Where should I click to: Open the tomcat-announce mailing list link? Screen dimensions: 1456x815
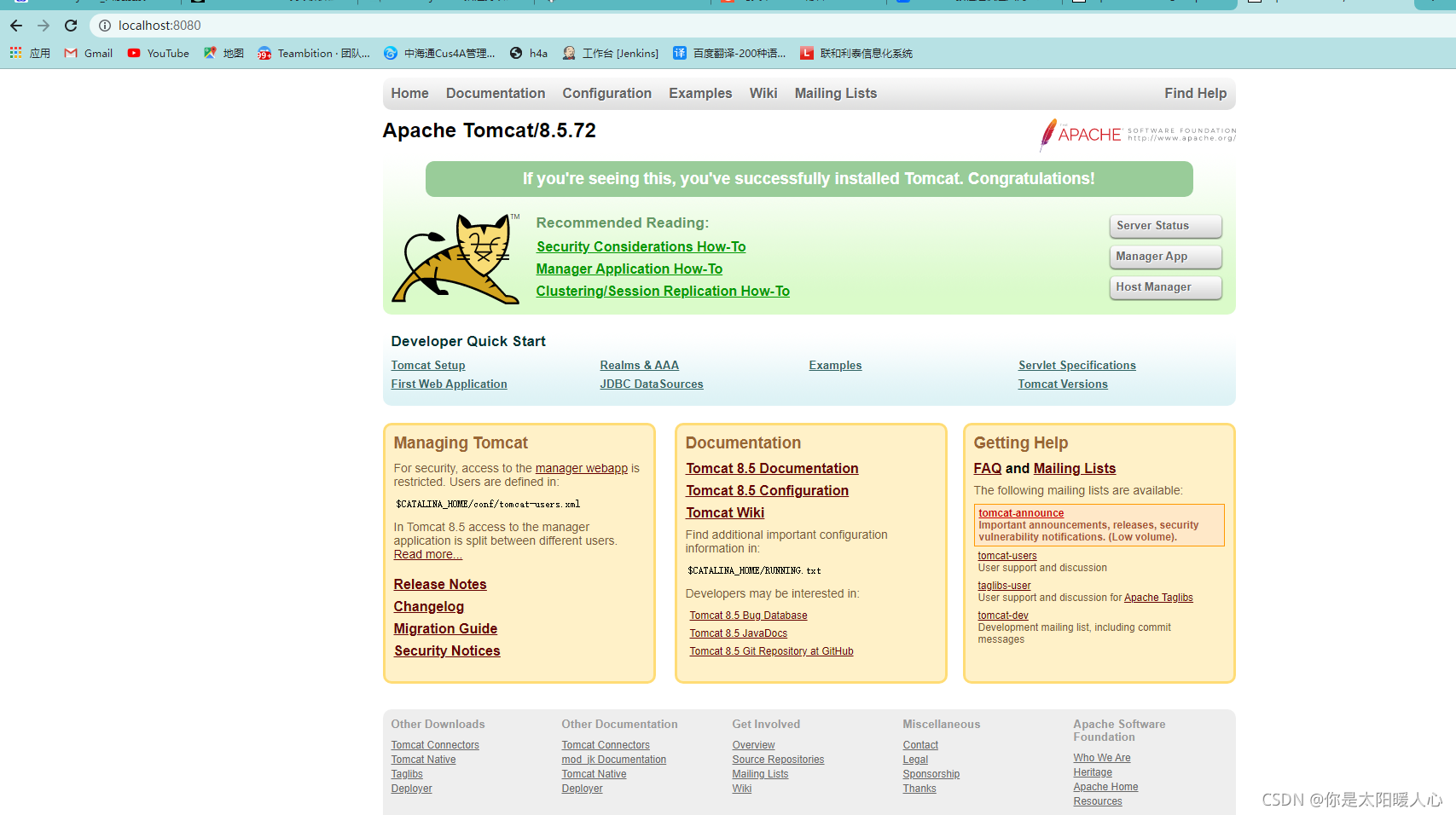tap(1021, 513)
